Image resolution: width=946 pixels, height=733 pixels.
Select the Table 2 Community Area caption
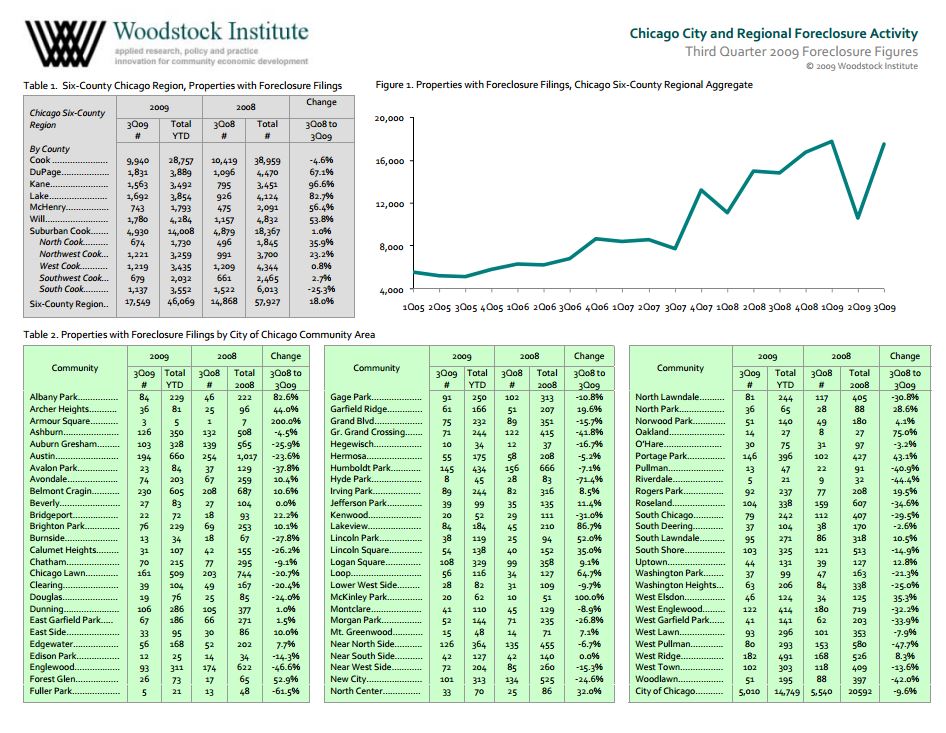(199, 335)
